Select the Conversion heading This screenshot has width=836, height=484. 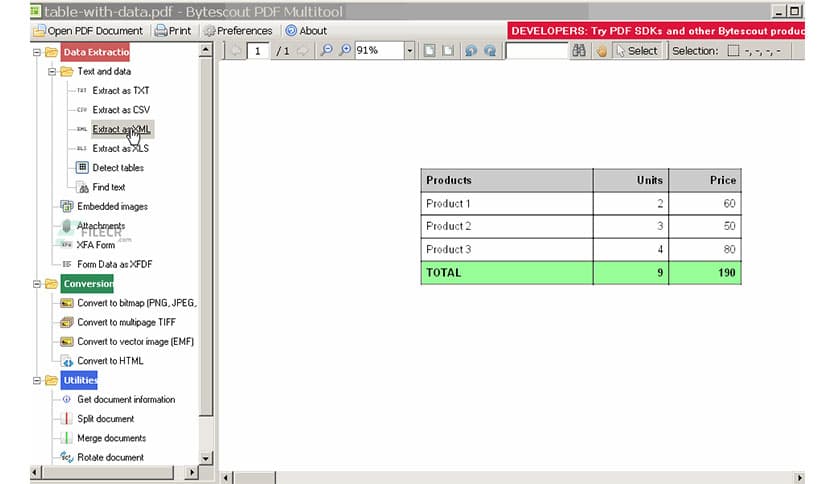87,284
